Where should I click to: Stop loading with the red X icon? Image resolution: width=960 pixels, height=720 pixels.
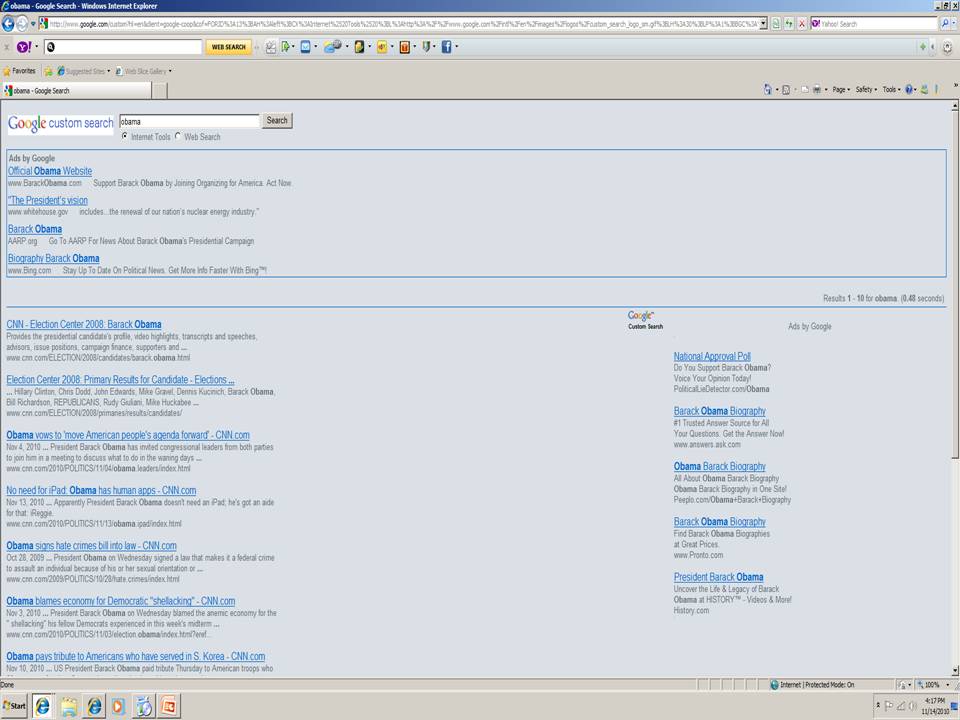(801, 24)
